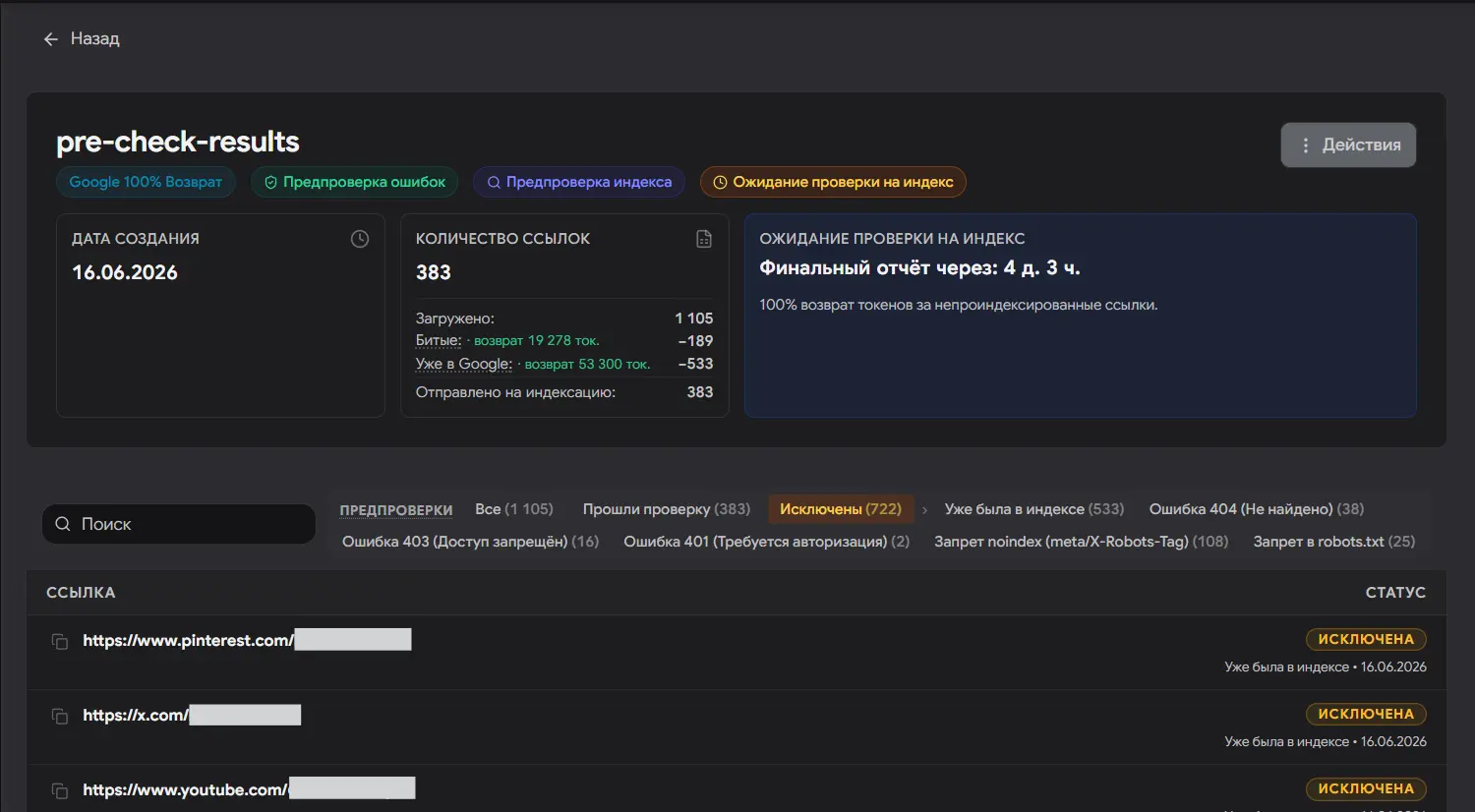Screen dimensions: 1475x812
Task: Click the Загружено: 1 105 row
Action: point(564,319)
